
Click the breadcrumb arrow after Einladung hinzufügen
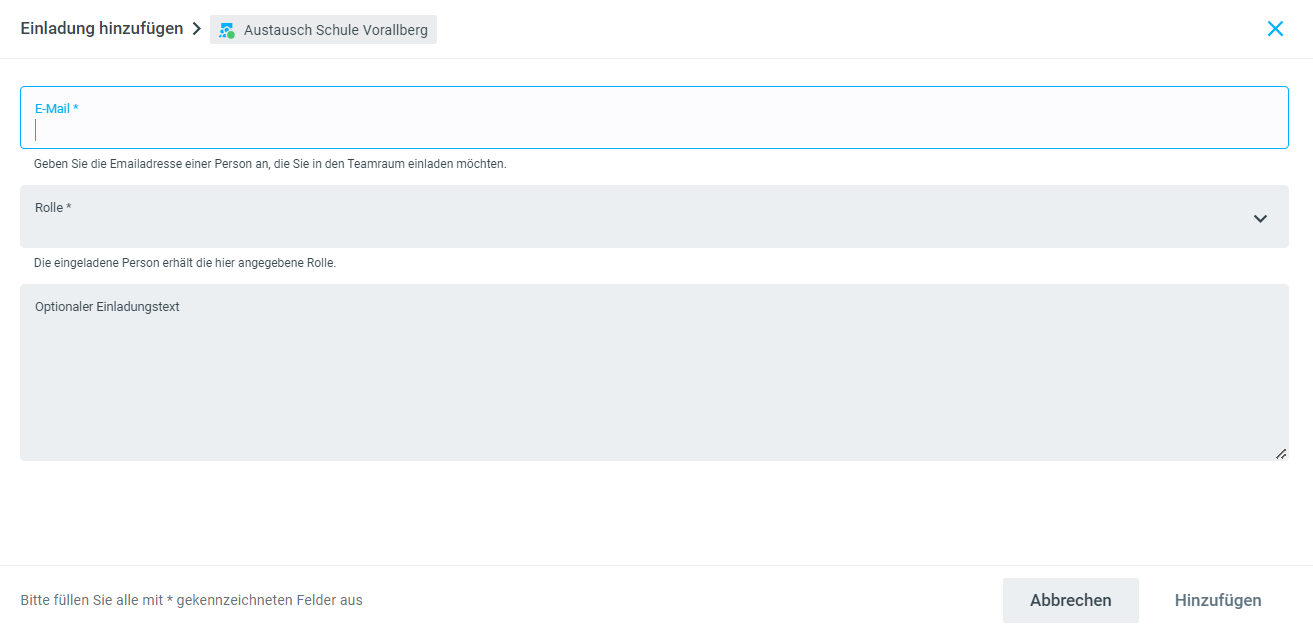tap(197, 29)
